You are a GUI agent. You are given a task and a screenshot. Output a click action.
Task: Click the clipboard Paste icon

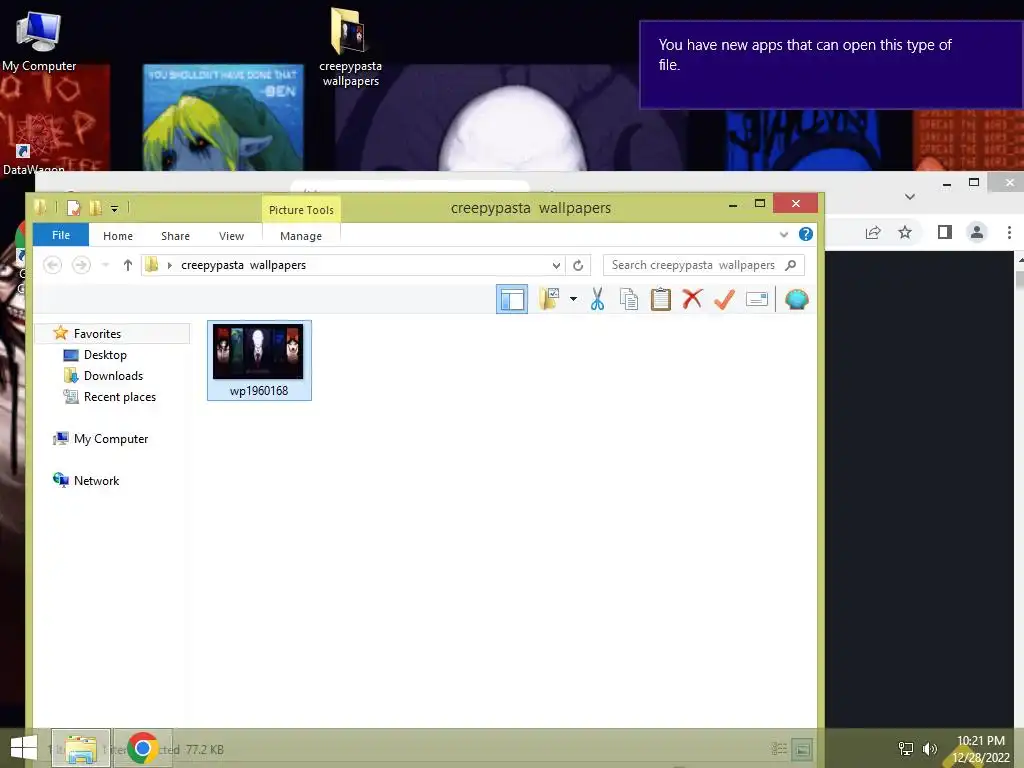click(x=660, y=299)
